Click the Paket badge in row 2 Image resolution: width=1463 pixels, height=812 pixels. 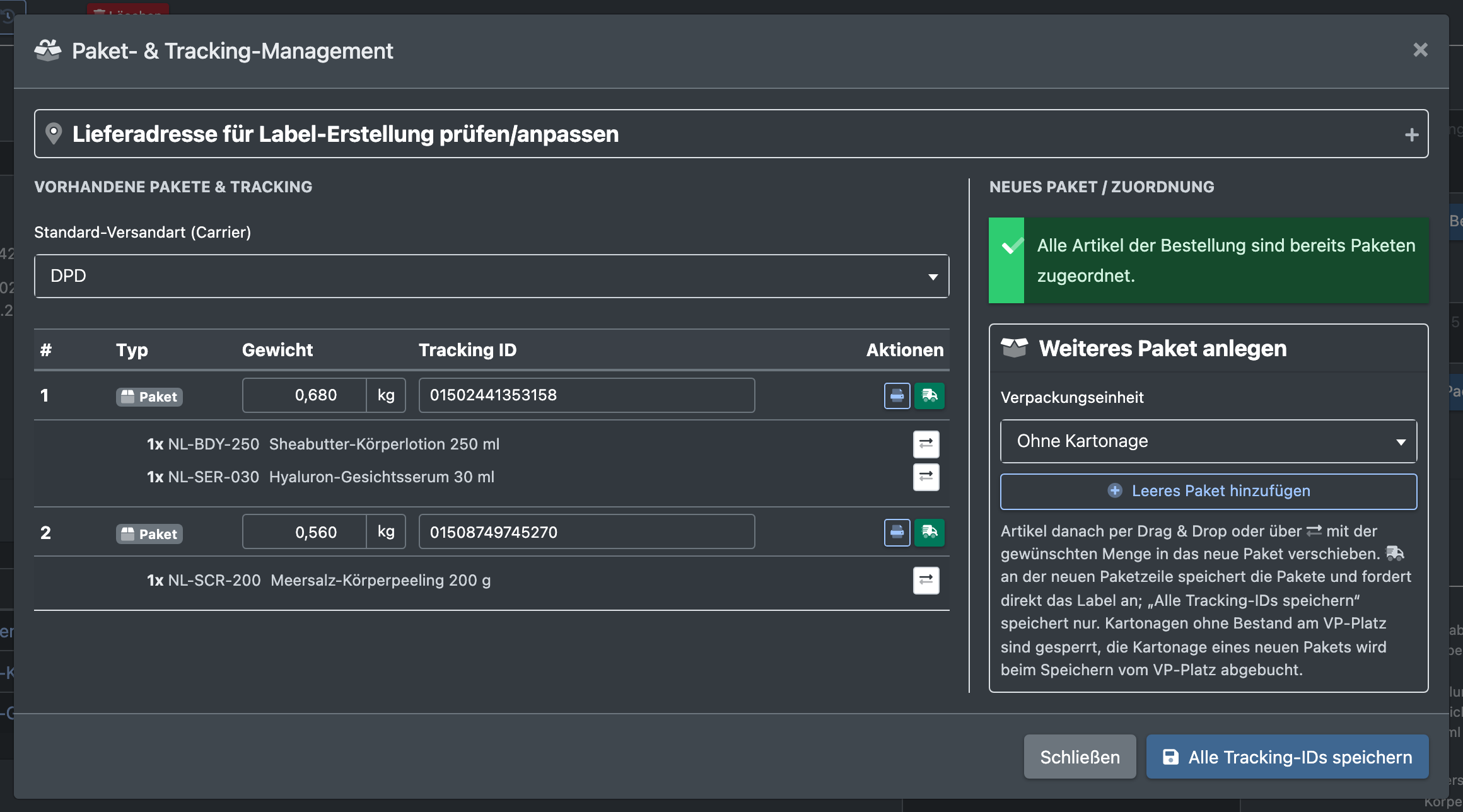tap(149, 534)
